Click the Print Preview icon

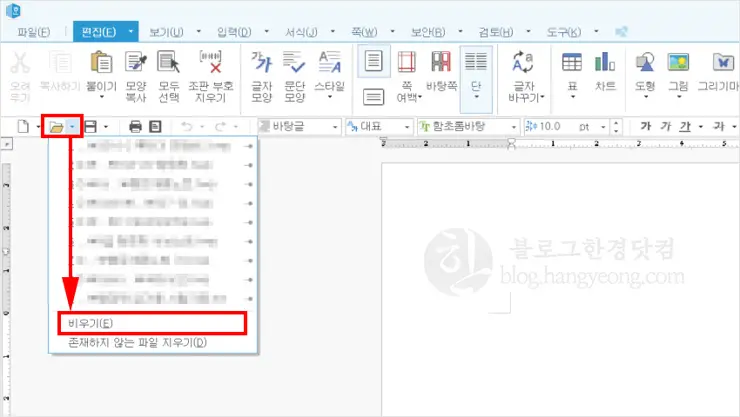pos(155,126)
